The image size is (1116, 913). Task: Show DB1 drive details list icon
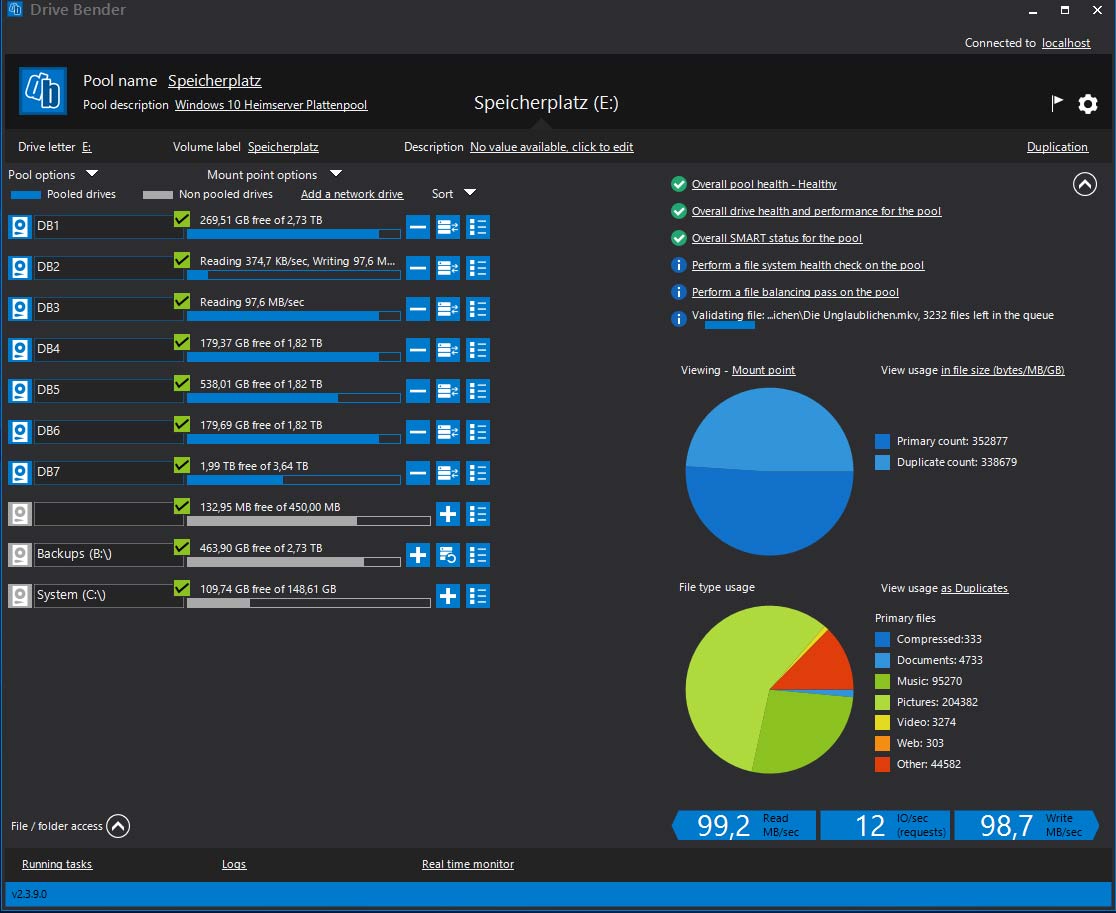tap(478, 227)
